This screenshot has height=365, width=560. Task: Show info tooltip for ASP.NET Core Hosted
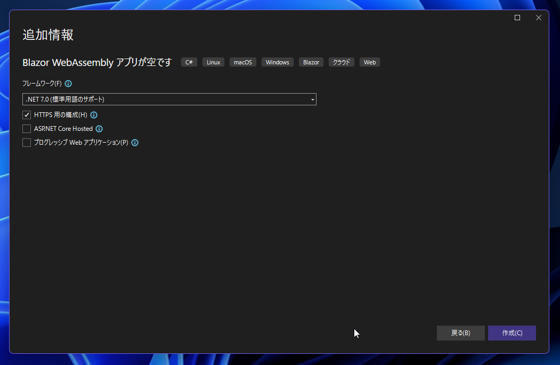[99, 129]
